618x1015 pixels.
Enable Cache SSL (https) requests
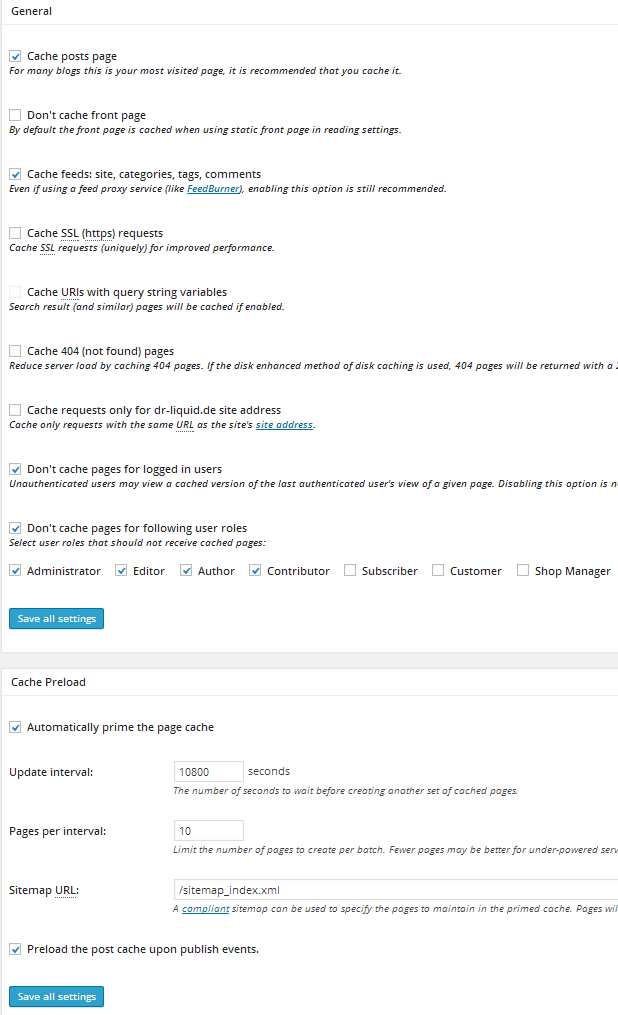(x=15, y=233)
